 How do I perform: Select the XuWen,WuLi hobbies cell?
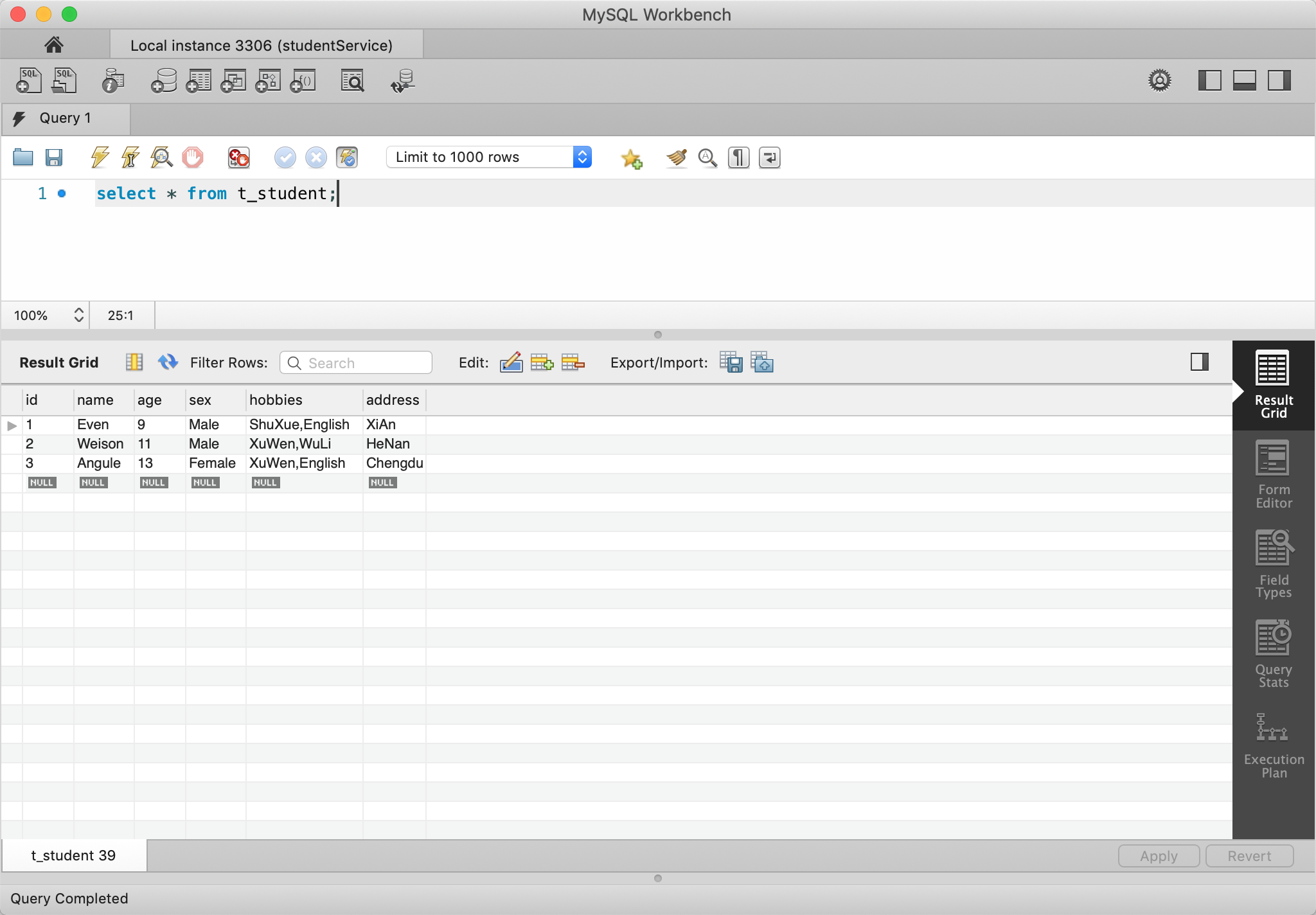(304, 444)
